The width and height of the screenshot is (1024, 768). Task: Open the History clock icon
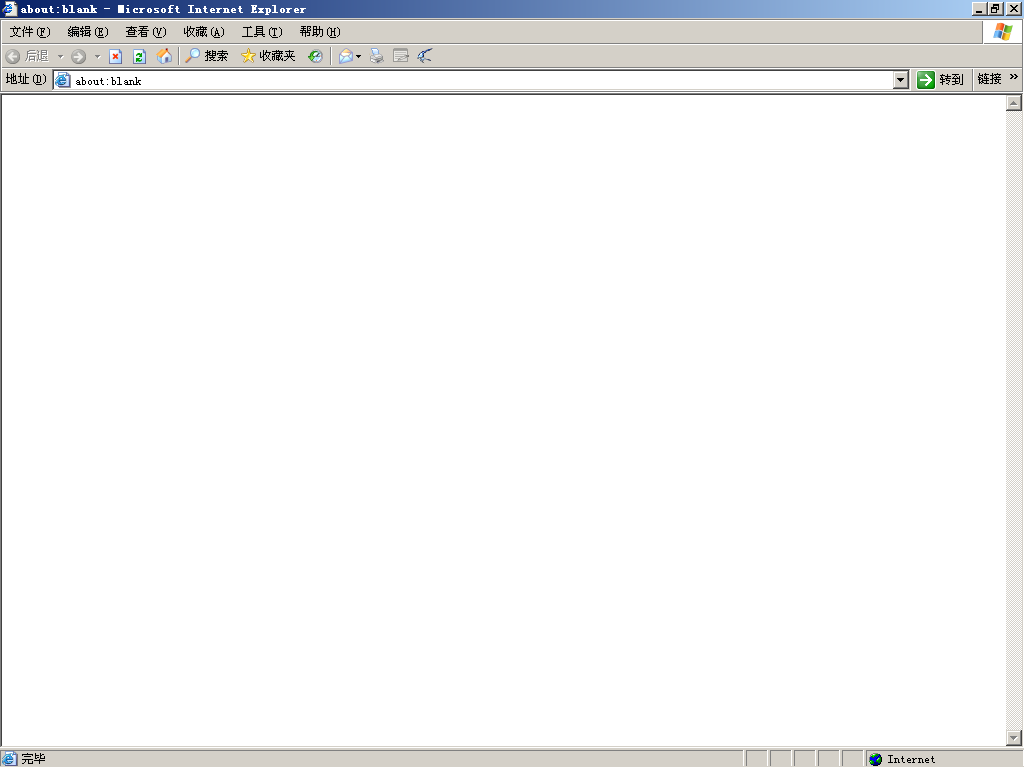(315, 56)
